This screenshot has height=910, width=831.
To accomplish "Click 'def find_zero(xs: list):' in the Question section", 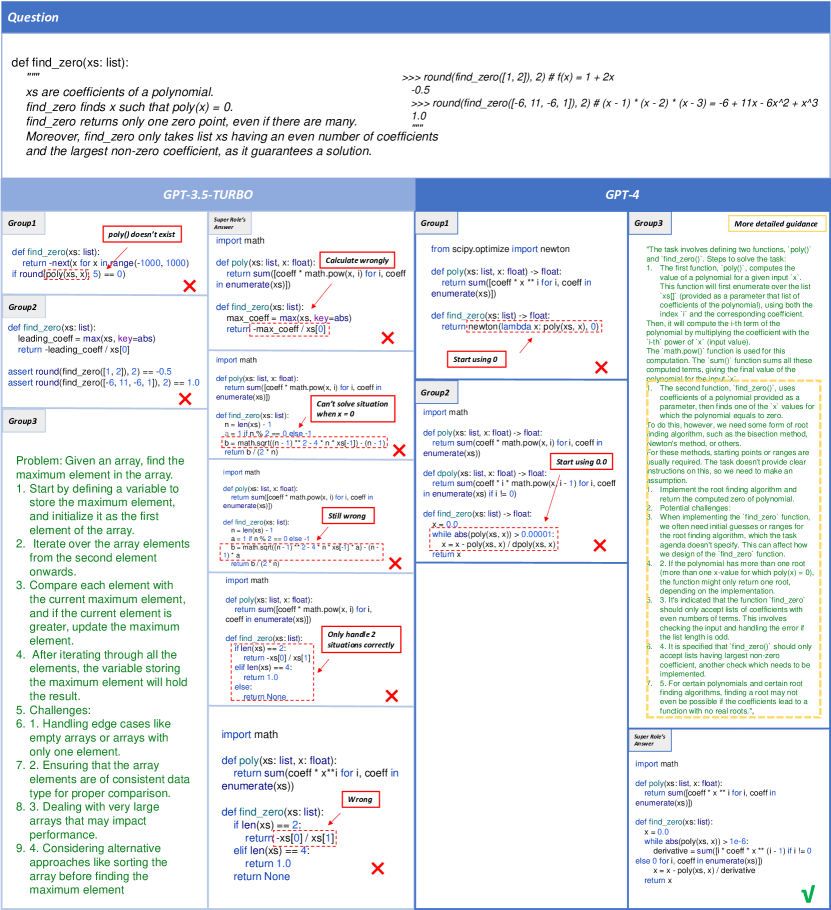I will 70,62.
